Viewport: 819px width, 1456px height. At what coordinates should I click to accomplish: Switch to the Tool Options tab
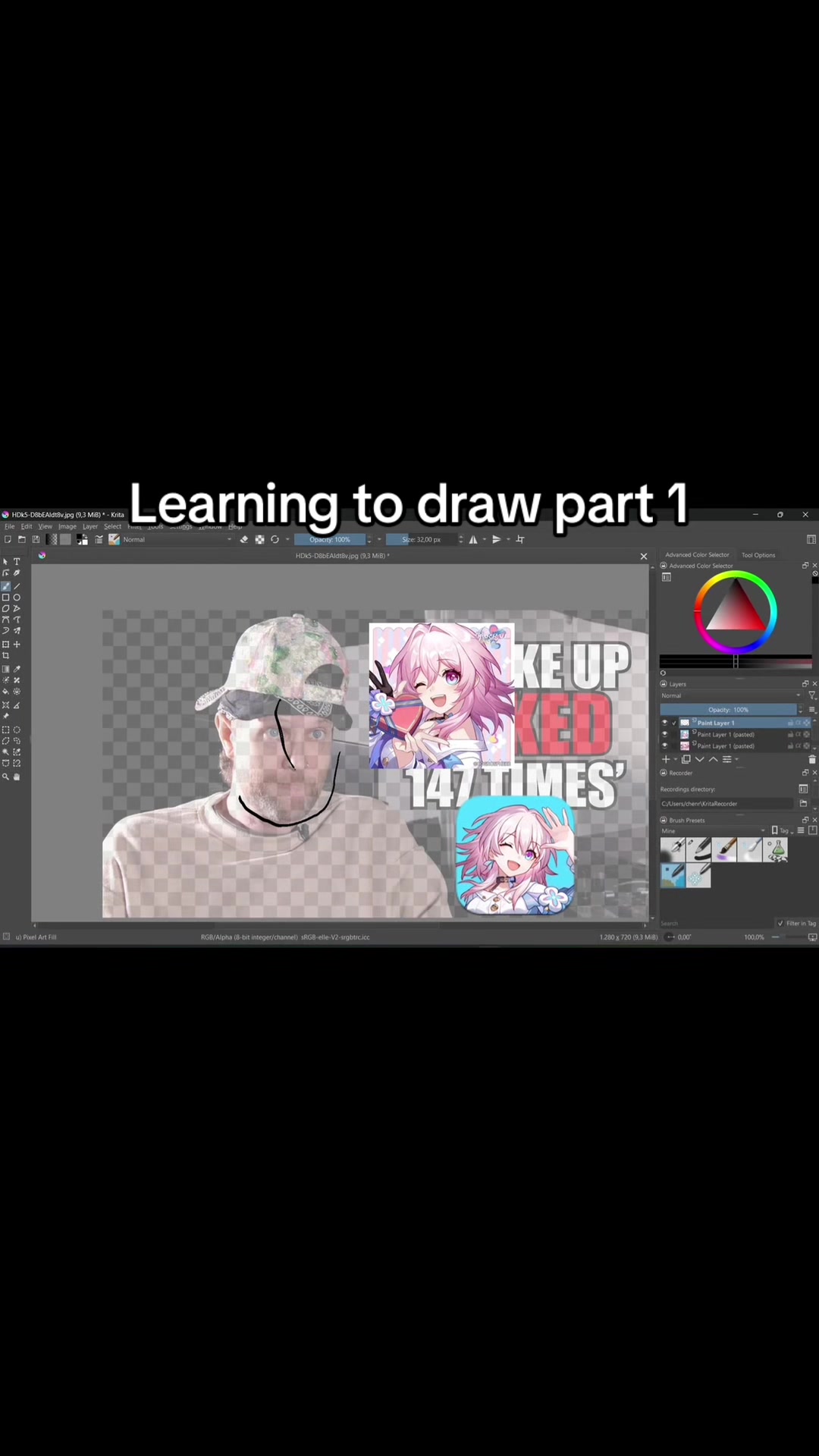click(758, 555)
